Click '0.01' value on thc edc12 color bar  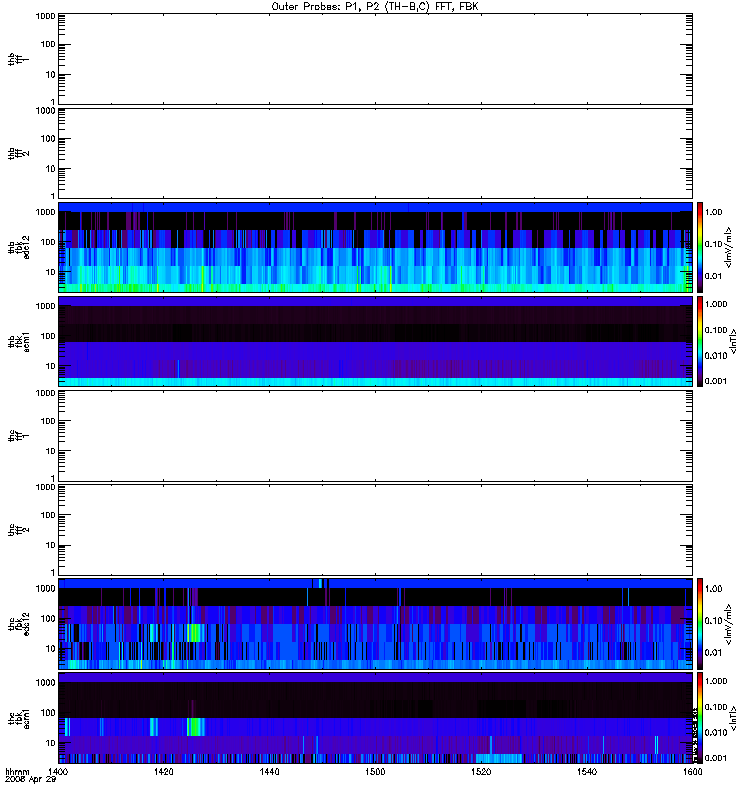[714, 653]
